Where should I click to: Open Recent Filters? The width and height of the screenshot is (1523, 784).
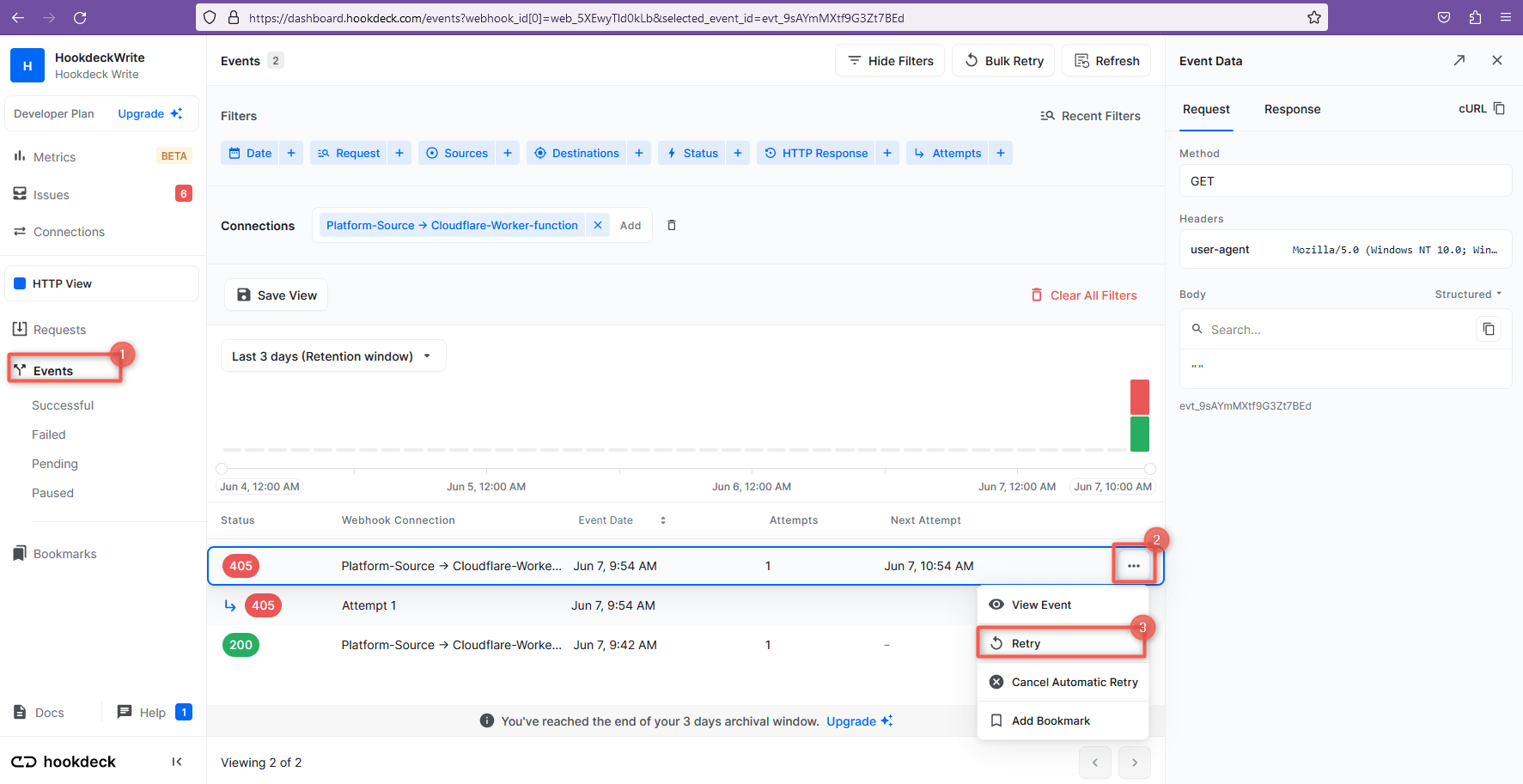(x=1090, y=115)
